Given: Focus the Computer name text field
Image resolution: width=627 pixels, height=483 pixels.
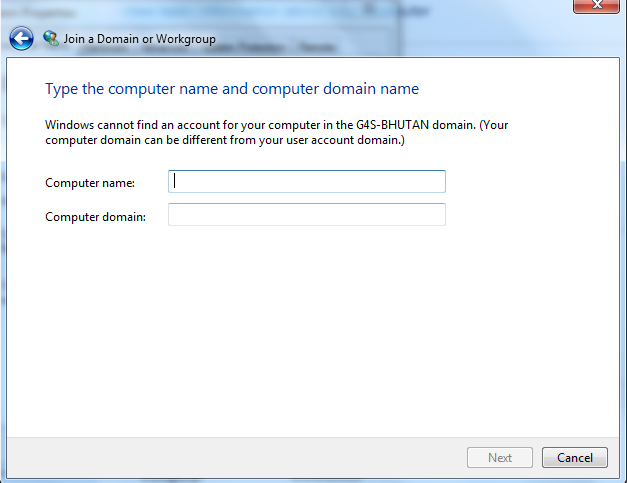Looking at the screenshot, I should point(307,182).
